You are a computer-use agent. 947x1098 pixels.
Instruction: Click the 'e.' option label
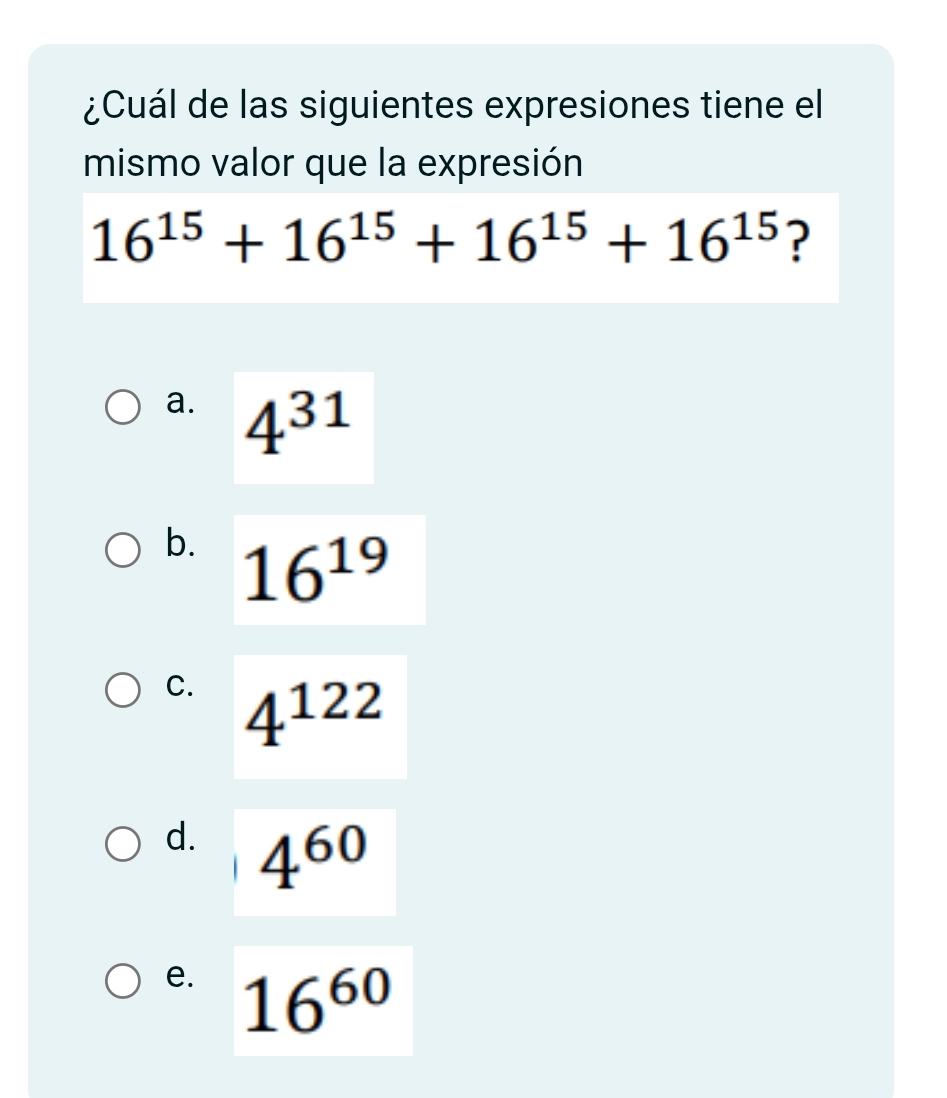pyautogui.click(x=182, y=975)
